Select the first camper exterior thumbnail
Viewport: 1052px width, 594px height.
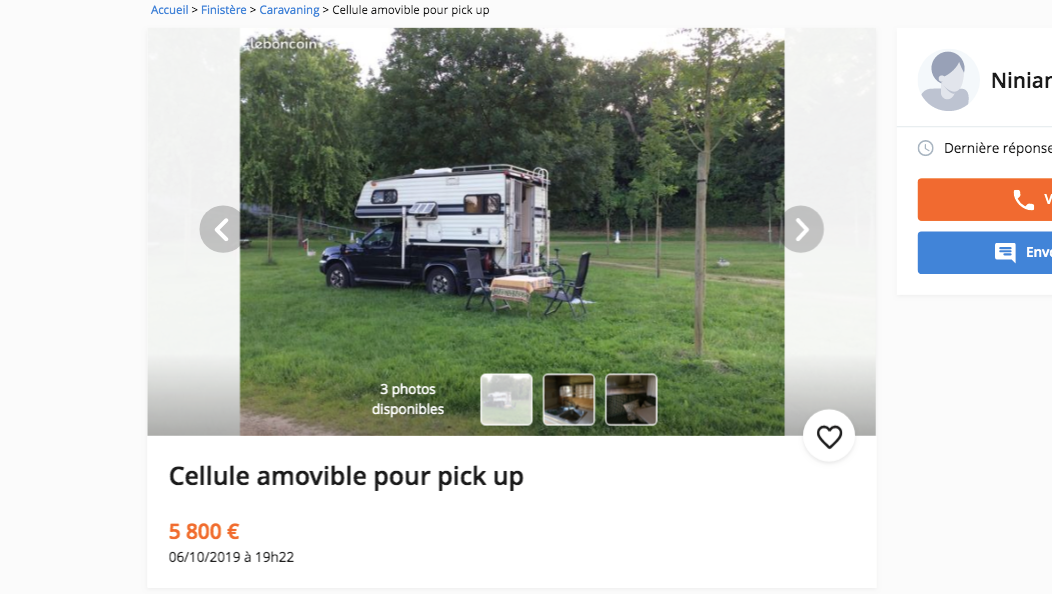point(507,399)
